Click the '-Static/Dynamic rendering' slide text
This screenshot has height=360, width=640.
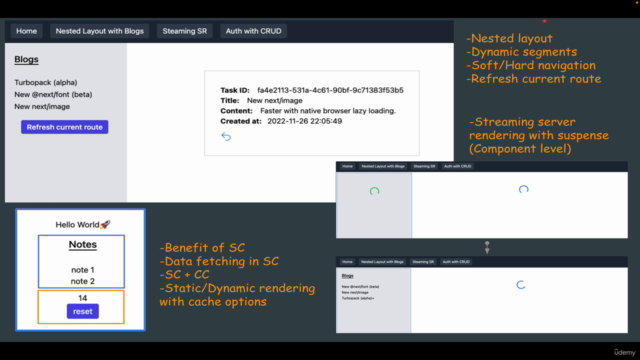237,289
